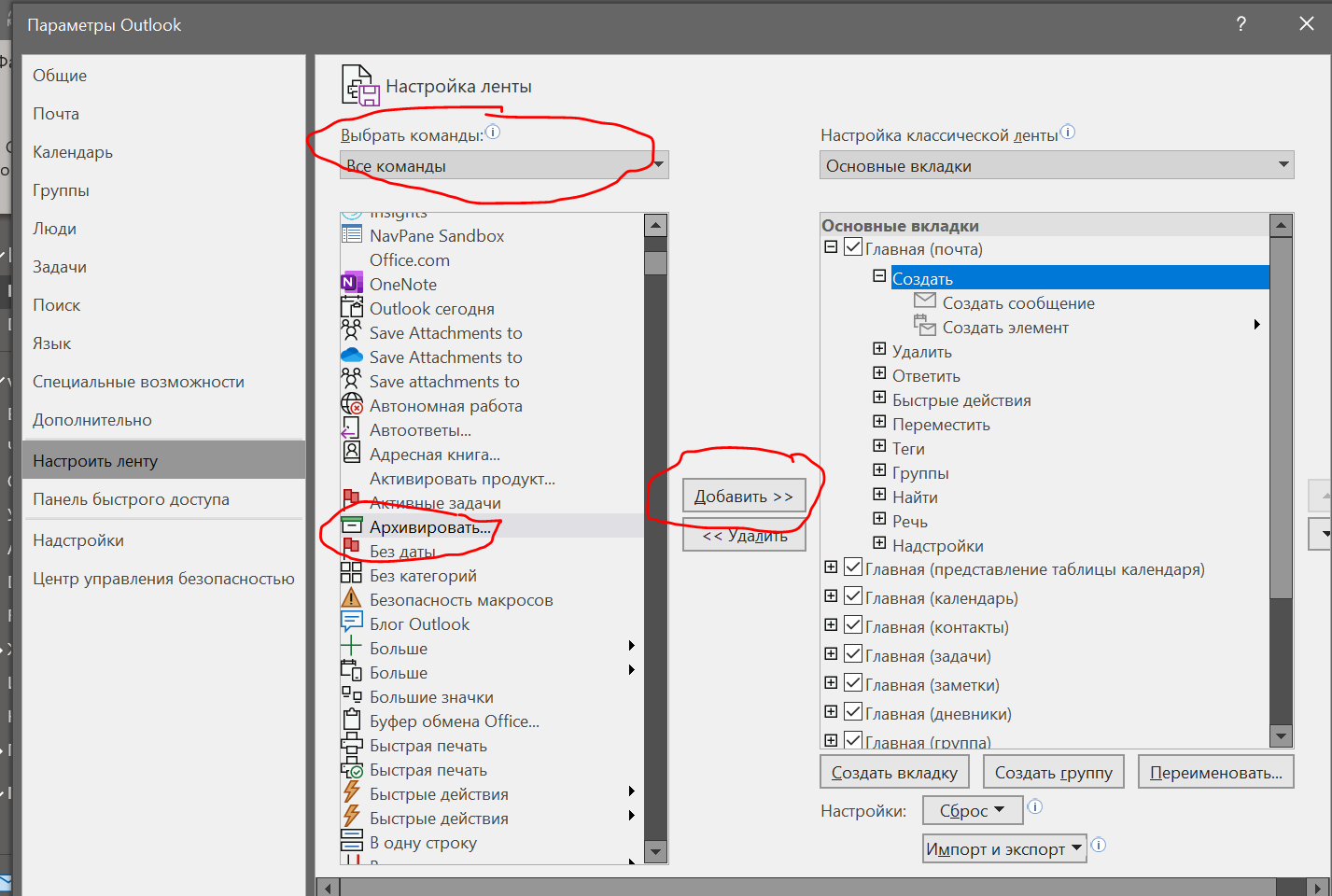Click info icon next to Импорт и экспорт
Image resolution: width=1332 pixels, height=896 pixels.
tap(1099, 846)
